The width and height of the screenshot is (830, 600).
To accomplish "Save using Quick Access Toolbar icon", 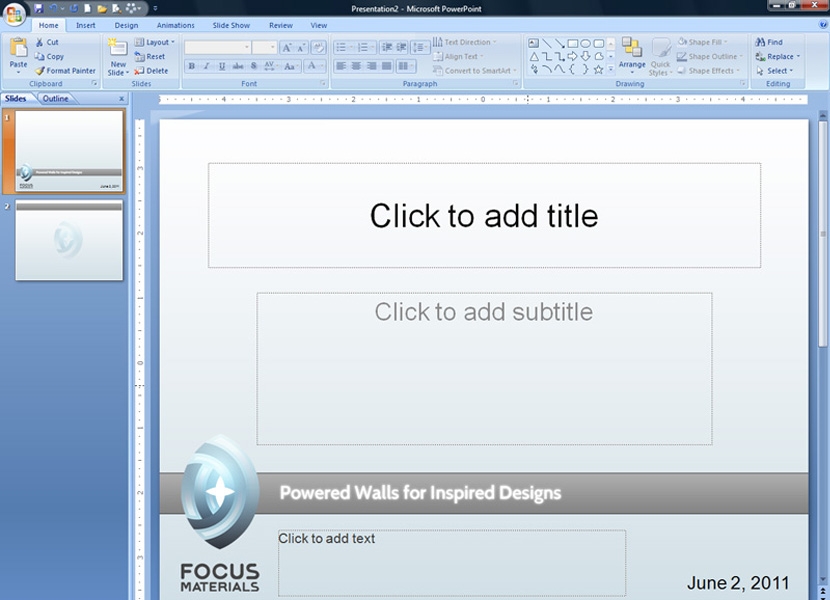I will tap(39, 8).
